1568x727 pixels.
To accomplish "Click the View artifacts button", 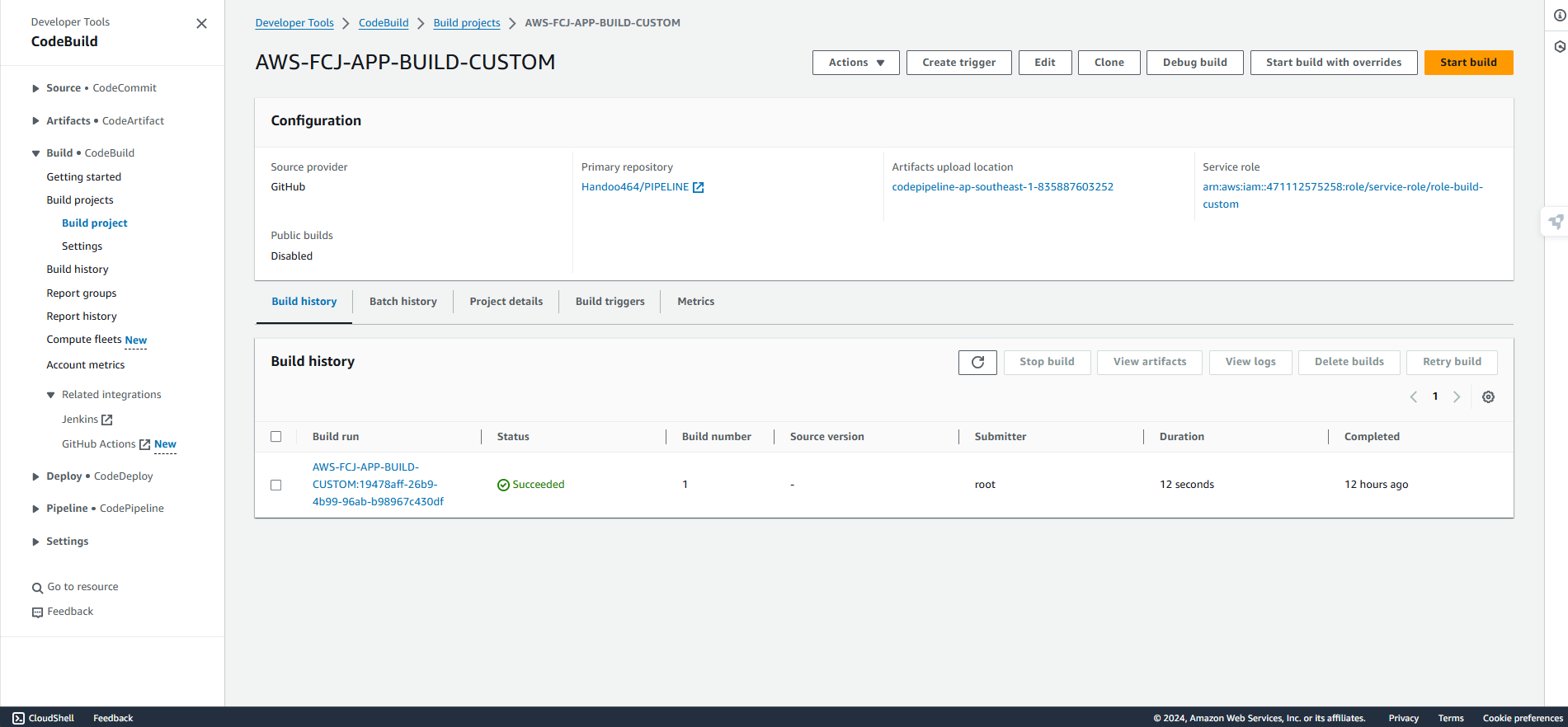I will point(1149,362).
